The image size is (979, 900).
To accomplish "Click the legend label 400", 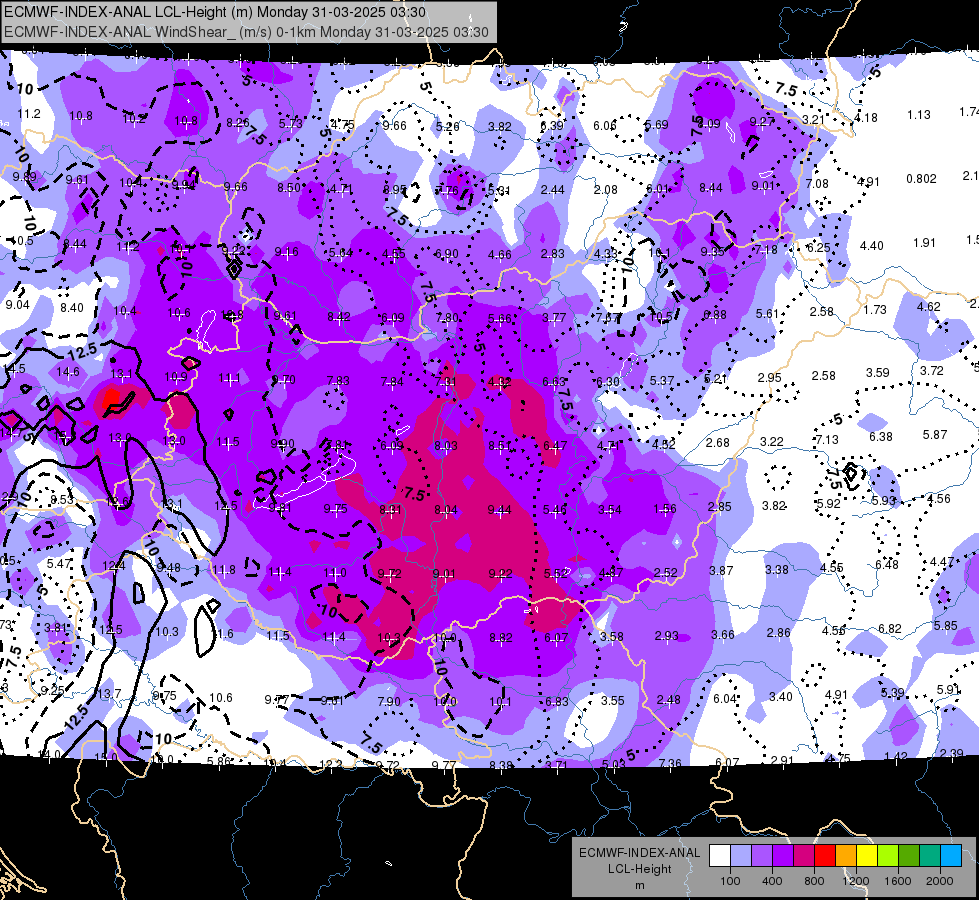I will click(772, 881).
